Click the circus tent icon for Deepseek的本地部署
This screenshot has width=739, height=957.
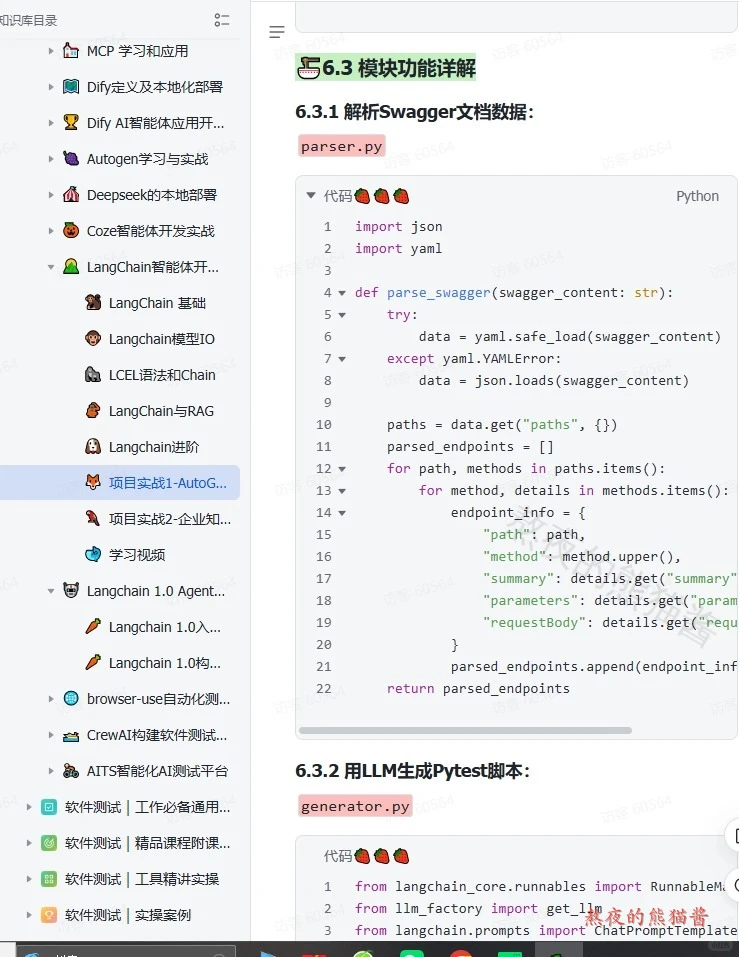pos(71,195)
